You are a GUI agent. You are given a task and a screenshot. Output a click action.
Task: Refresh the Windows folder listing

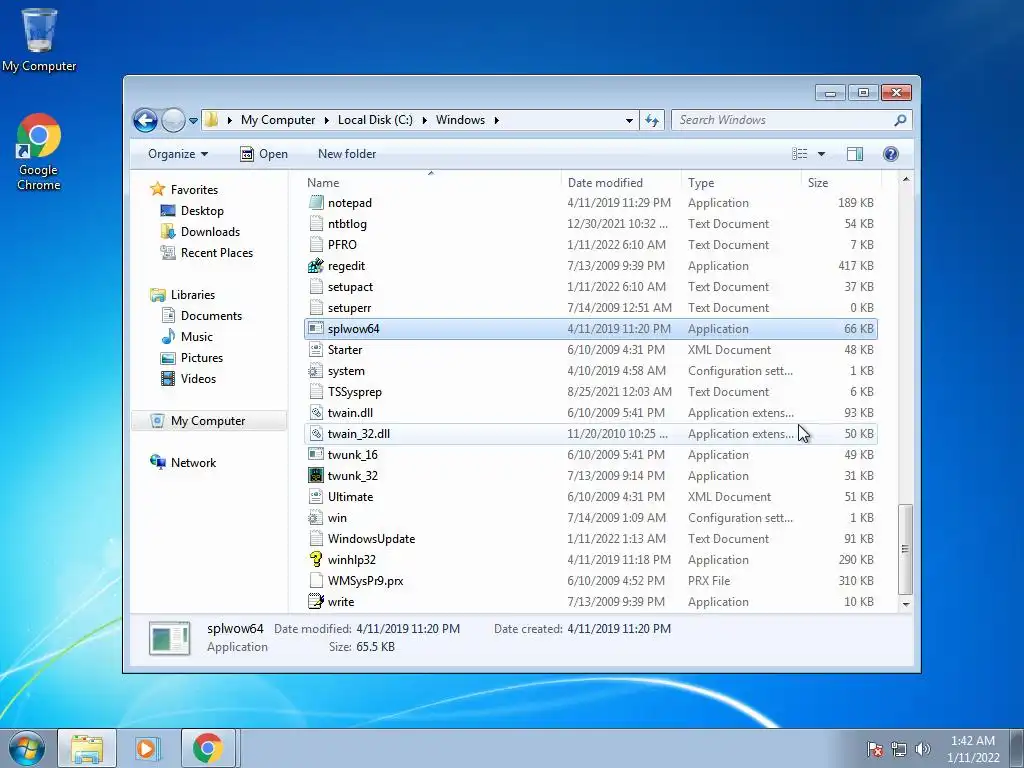click(x=652, y=120)
